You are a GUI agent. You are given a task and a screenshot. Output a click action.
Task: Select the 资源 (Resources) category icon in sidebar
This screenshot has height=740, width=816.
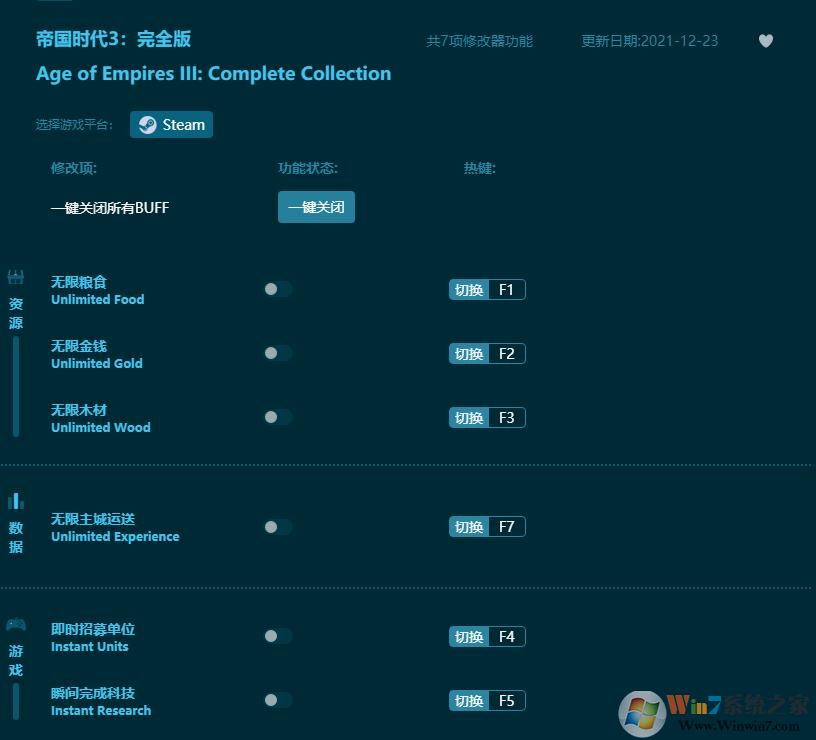coord(15,277)
